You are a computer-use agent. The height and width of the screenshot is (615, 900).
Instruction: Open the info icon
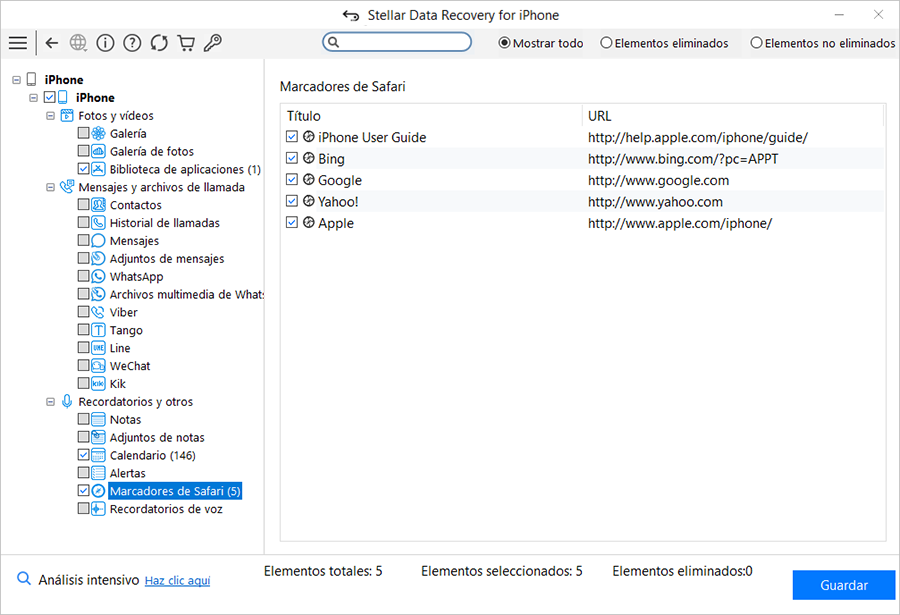pyautogui.click(x=105, y=43)
